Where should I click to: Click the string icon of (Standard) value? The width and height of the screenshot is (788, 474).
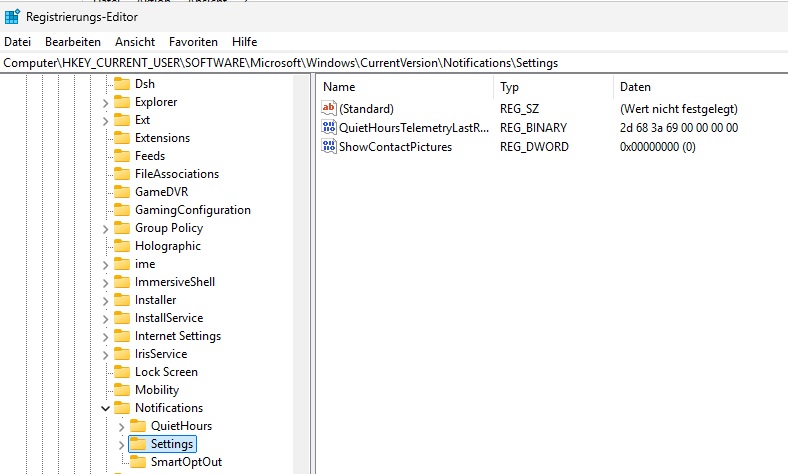(329, 108)
